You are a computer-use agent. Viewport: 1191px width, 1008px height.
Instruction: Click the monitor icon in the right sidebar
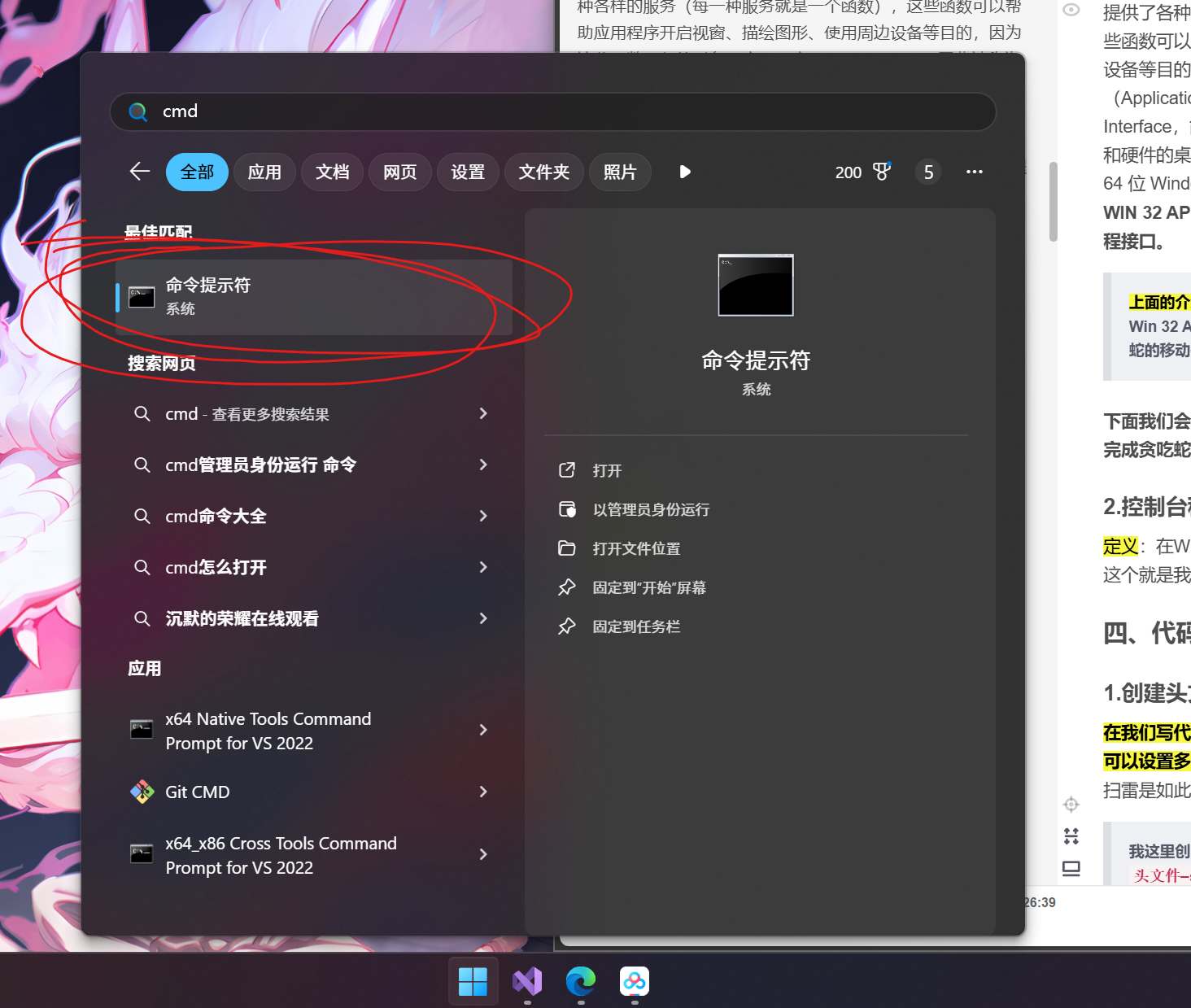(x=1071, y=869)
